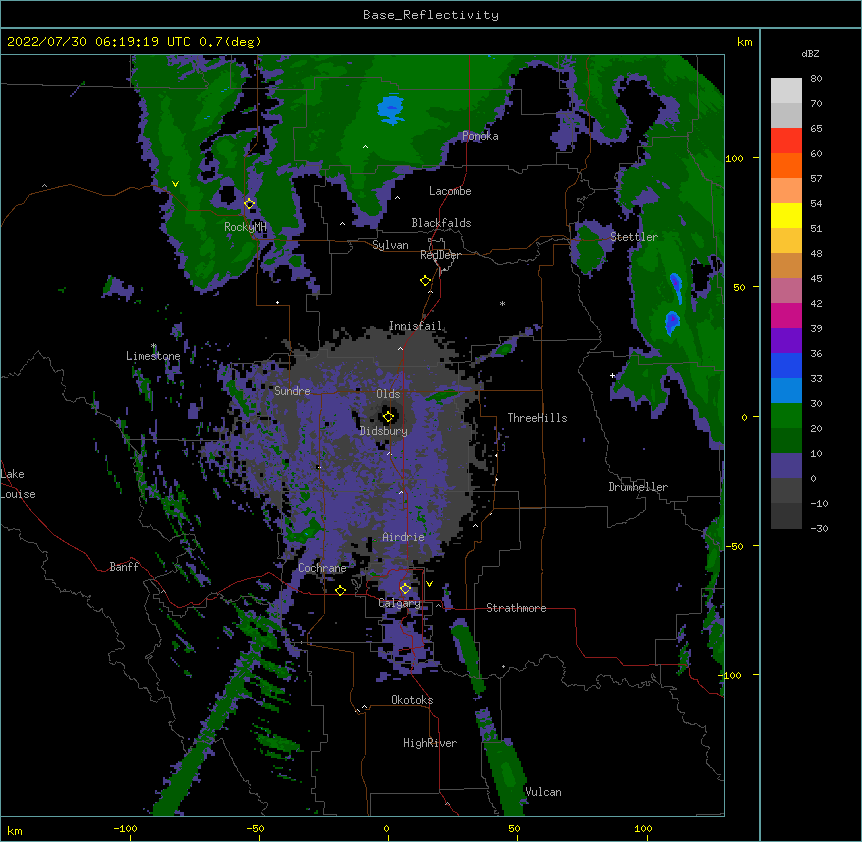Select the HighRiver town label
This screenshot has height=842, width=862.
pos(430,743)
